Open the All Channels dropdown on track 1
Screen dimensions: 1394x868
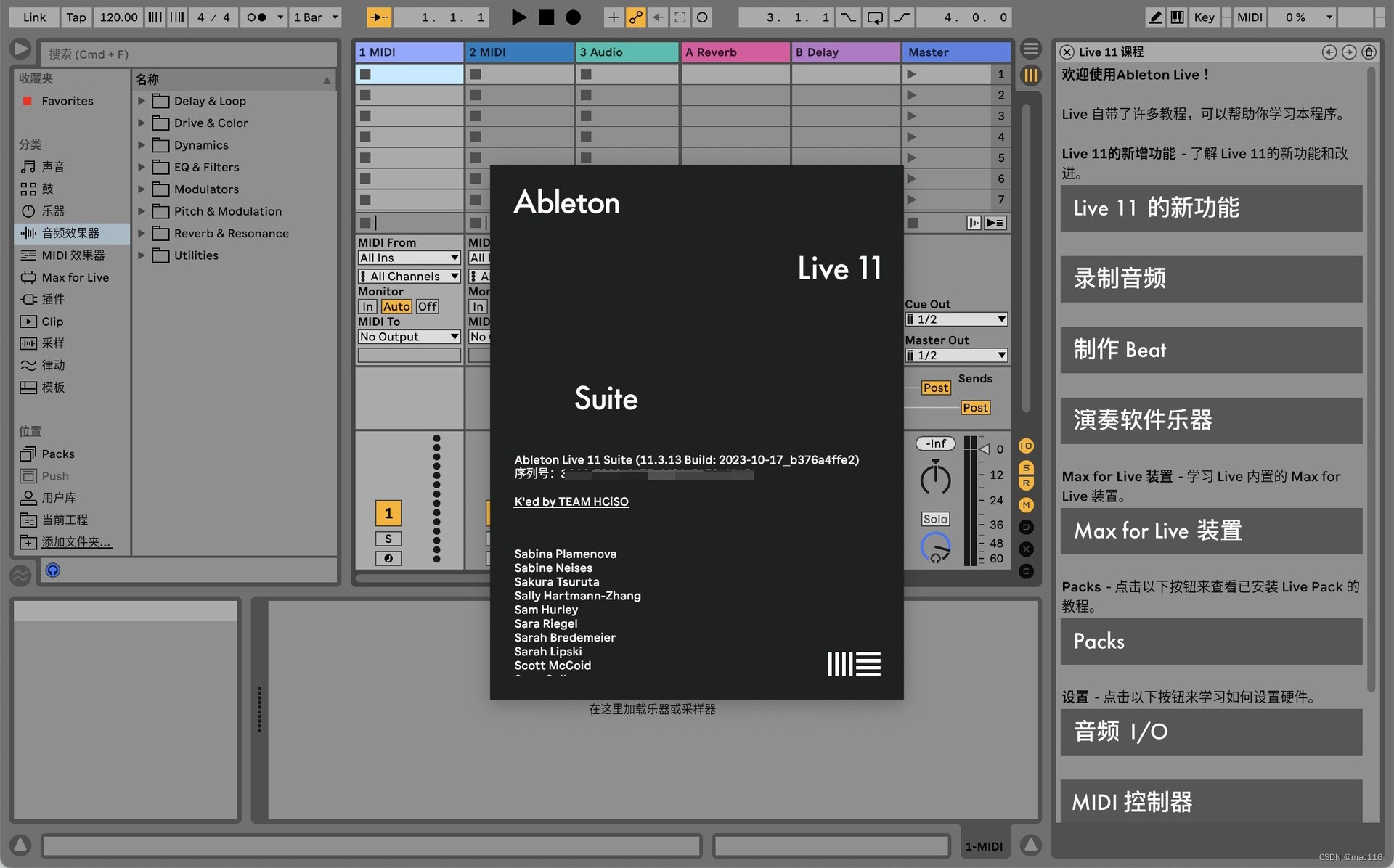point(409,276)
